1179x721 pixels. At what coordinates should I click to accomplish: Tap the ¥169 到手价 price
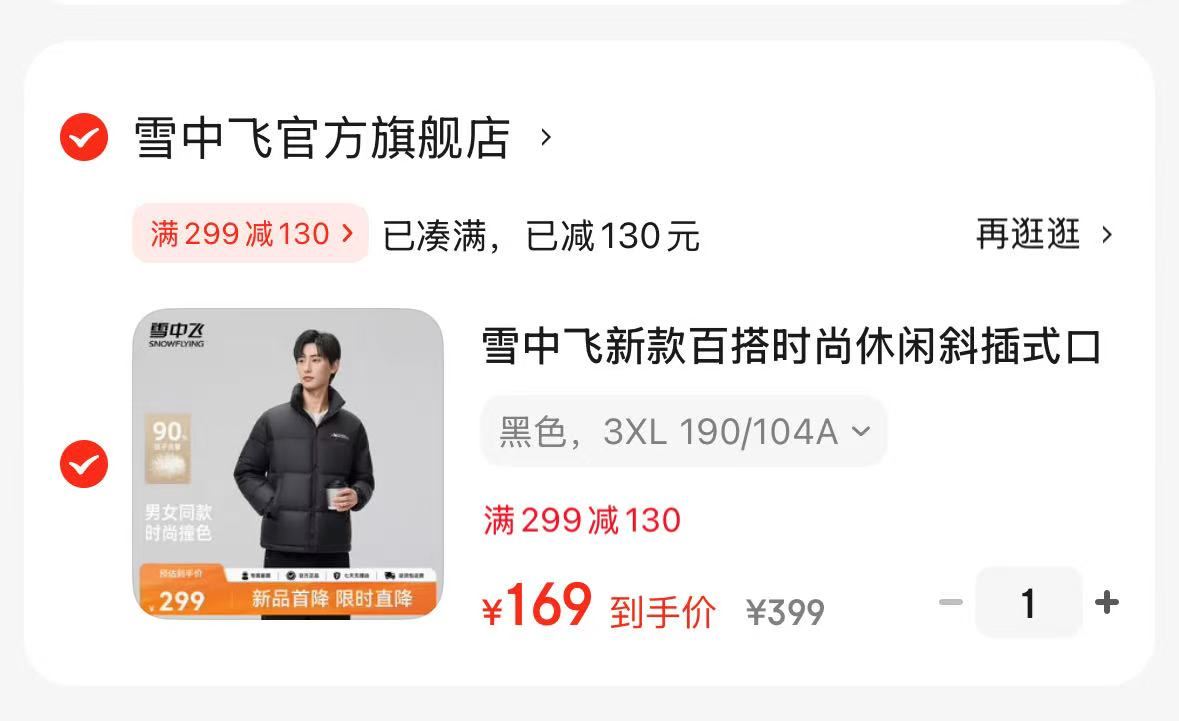click(x=599, y=606)
